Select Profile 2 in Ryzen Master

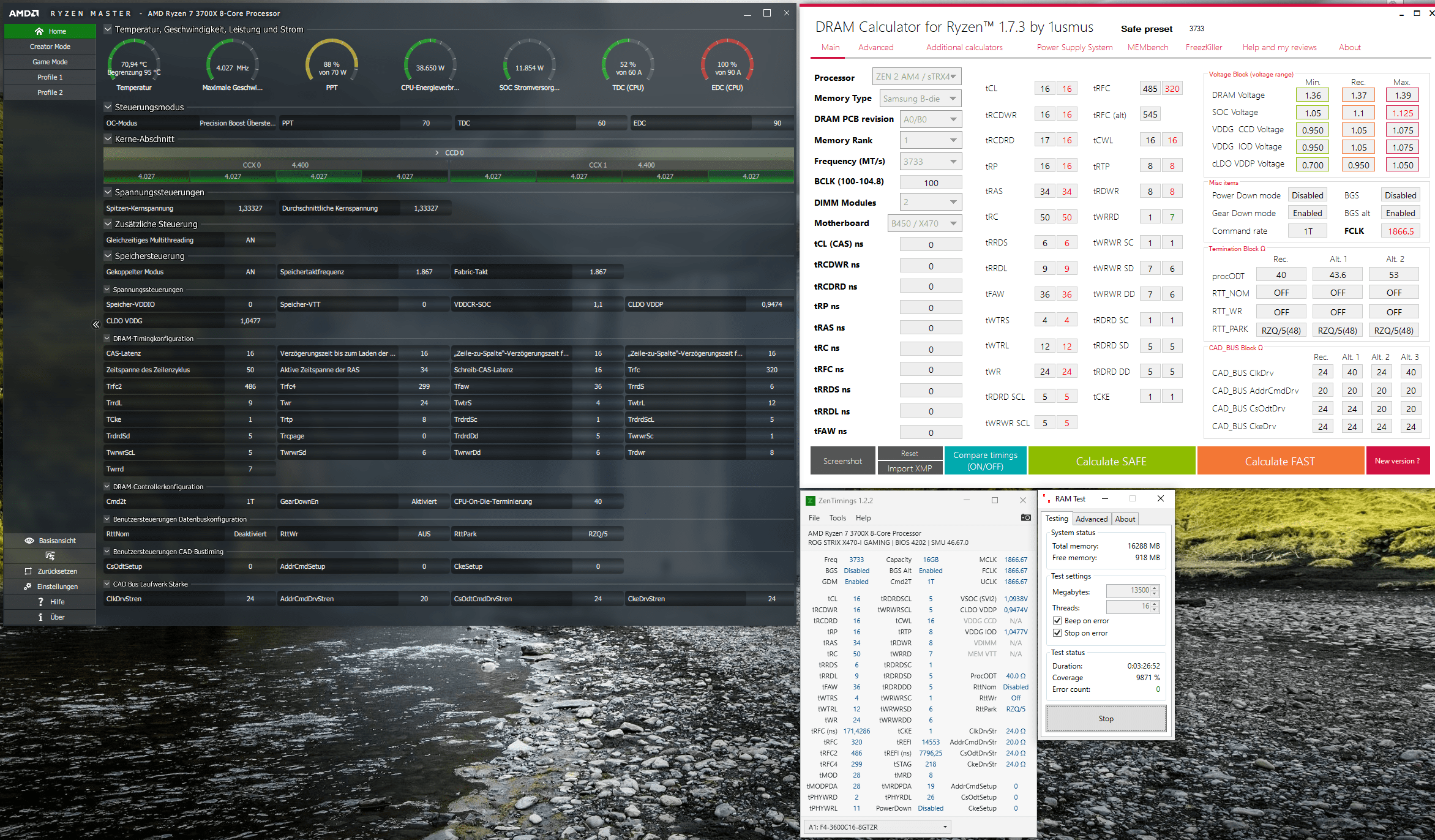coord(50,92)
